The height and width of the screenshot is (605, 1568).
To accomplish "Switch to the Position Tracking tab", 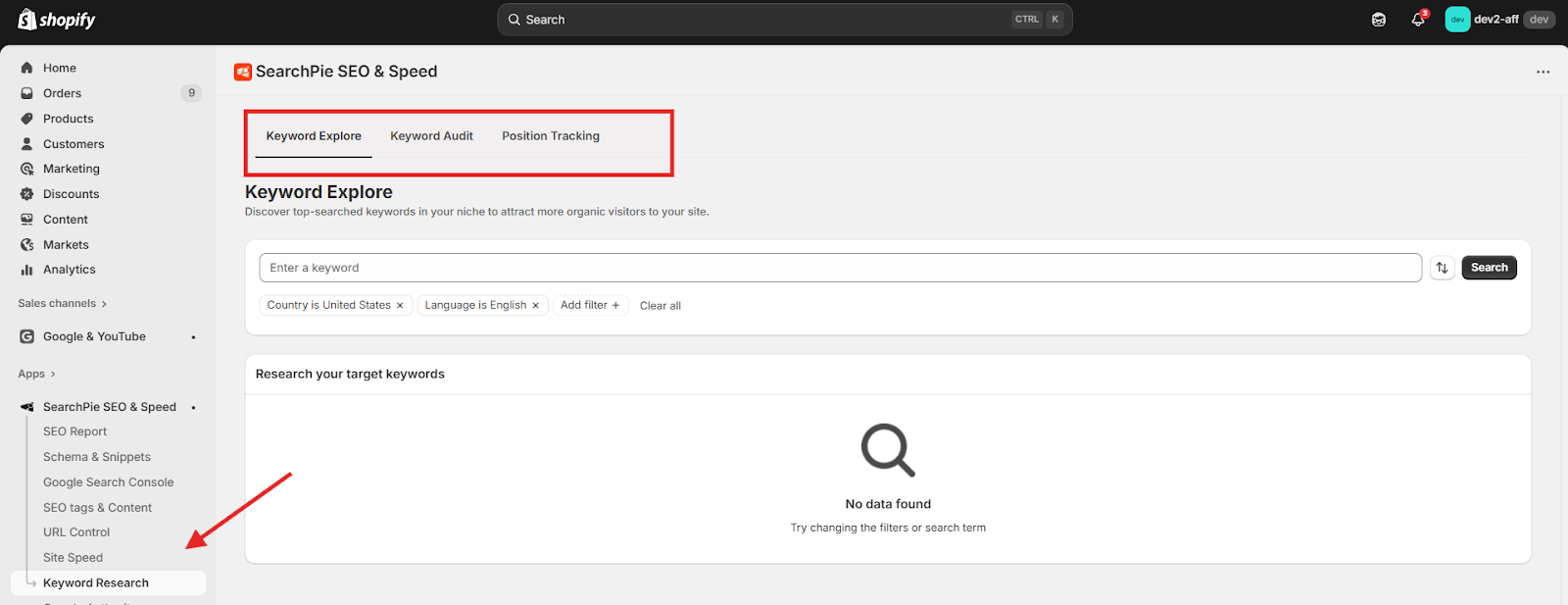I will (x=550, y=136).
